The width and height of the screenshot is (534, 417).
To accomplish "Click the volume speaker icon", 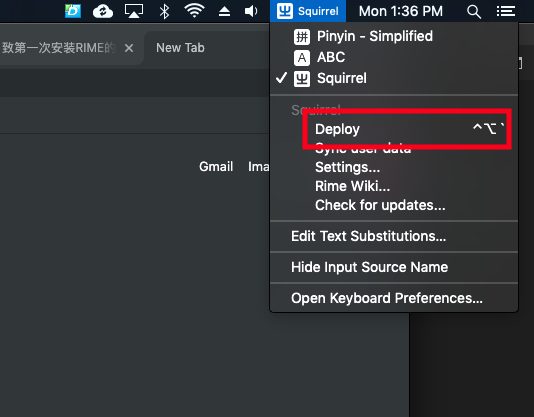I will (251, 11).
